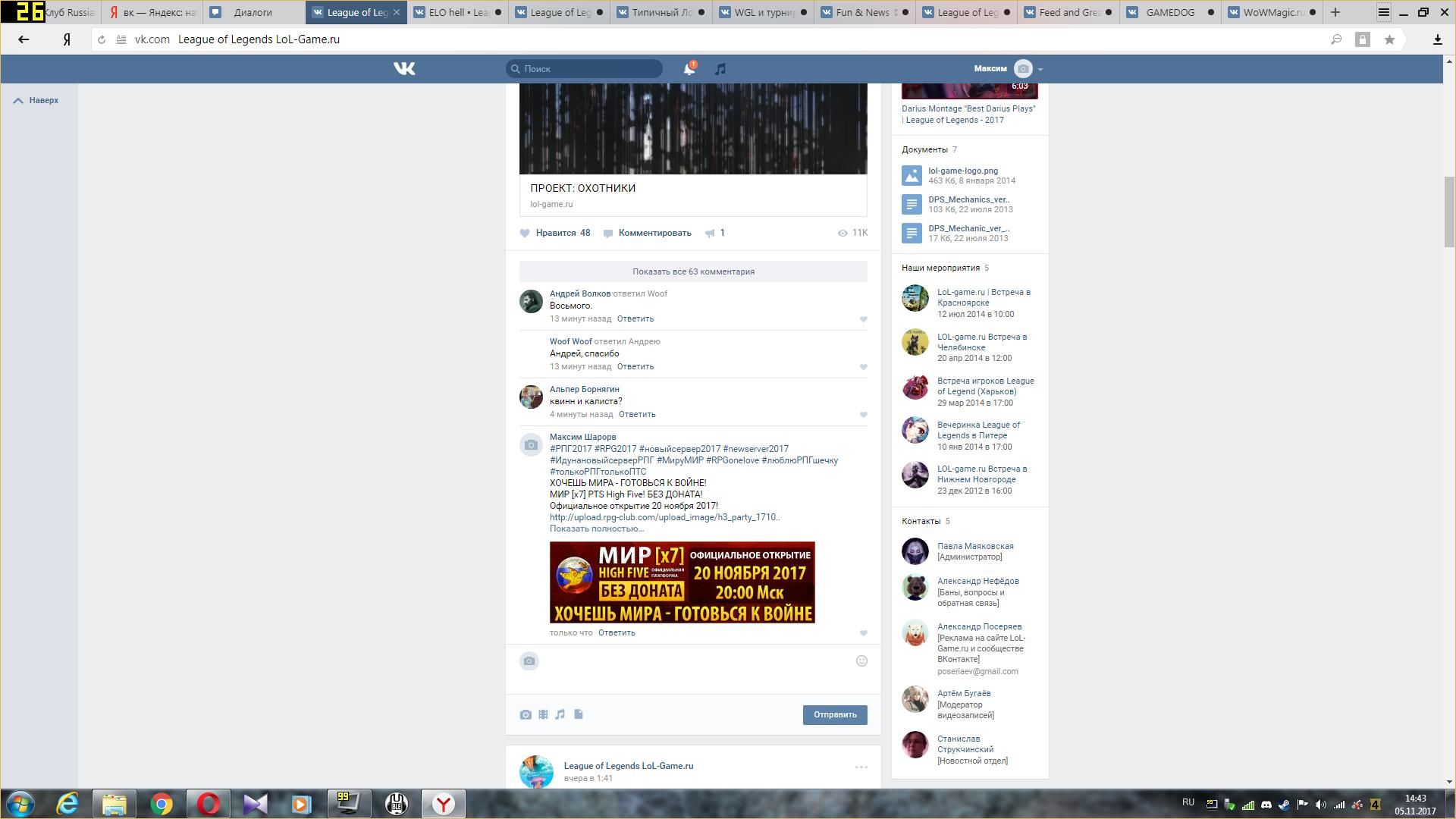Screen dimensions: 1456x819
Task: Open the emoji smiley picker
Action: (861, 661)
